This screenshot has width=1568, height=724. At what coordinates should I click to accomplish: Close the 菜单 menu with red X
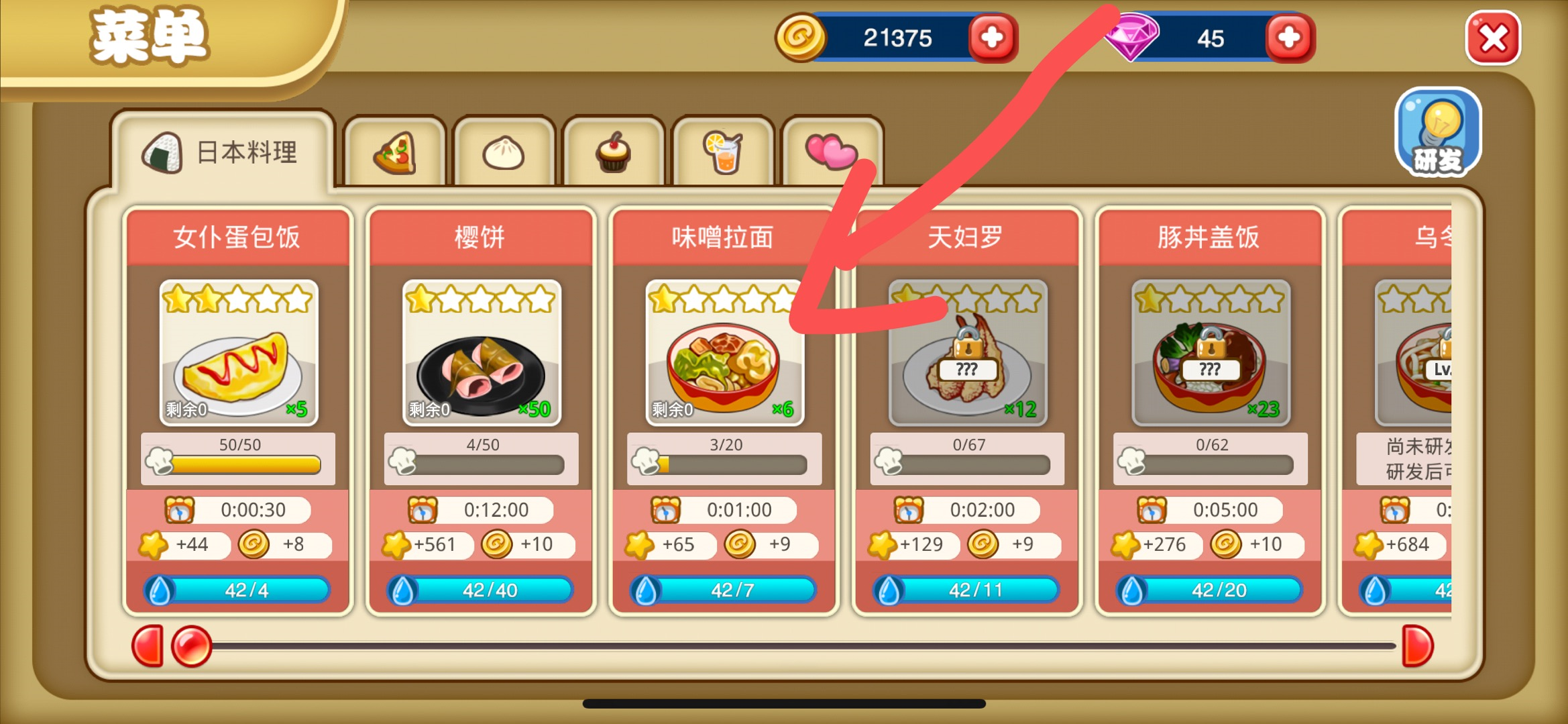coord(1494,38)
